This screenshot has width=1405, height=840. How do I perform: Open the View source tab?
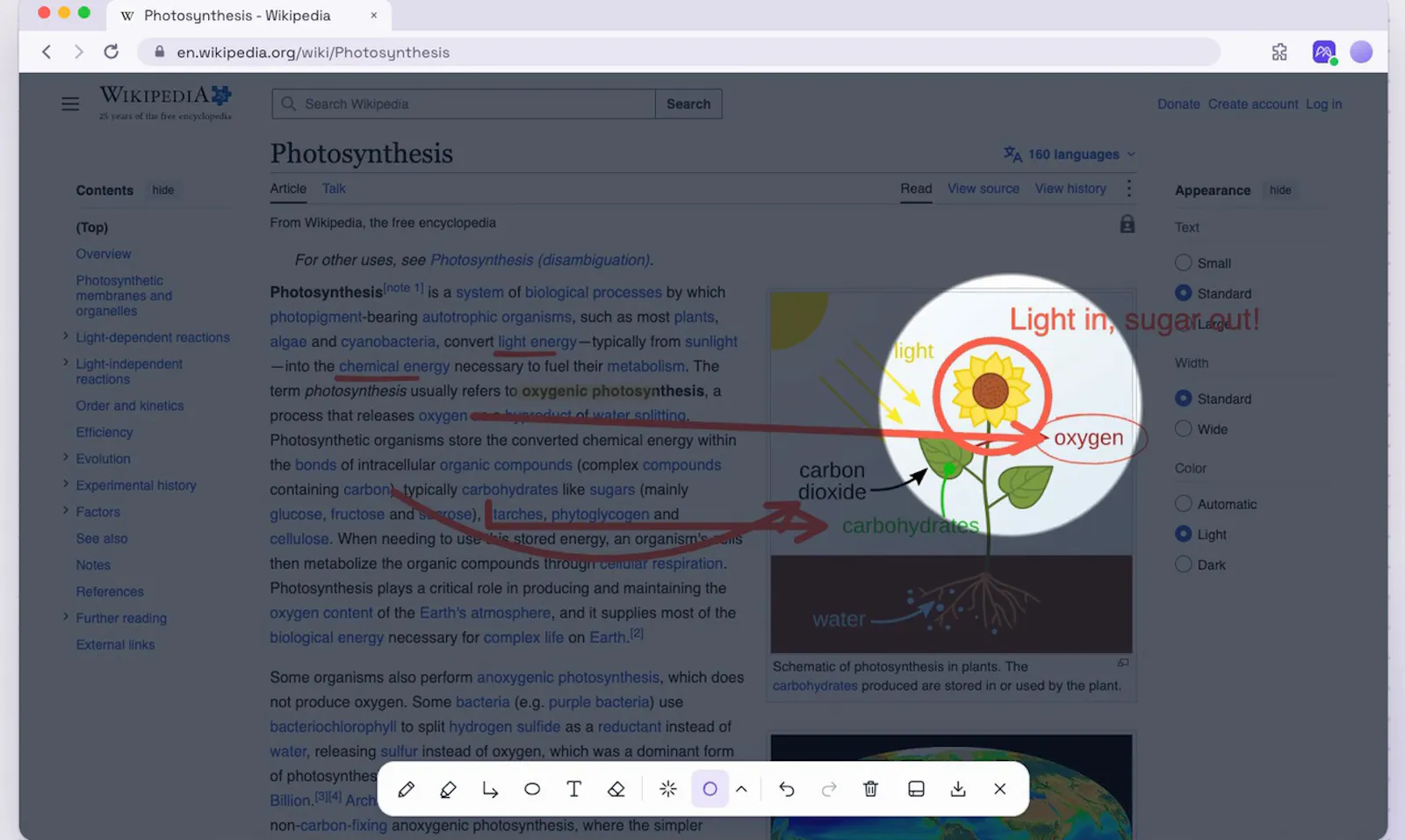coord(983,189)
